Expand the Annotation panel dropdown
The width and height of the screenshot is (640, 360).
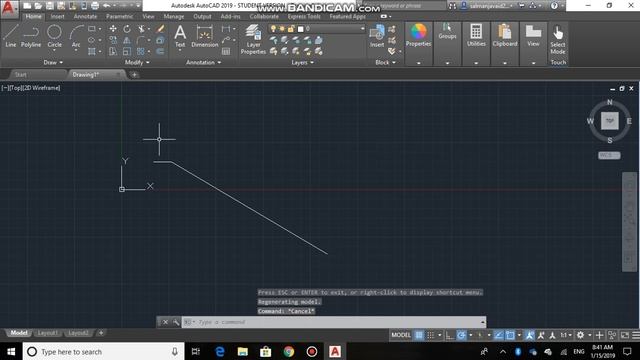click(x=203, y=62)
